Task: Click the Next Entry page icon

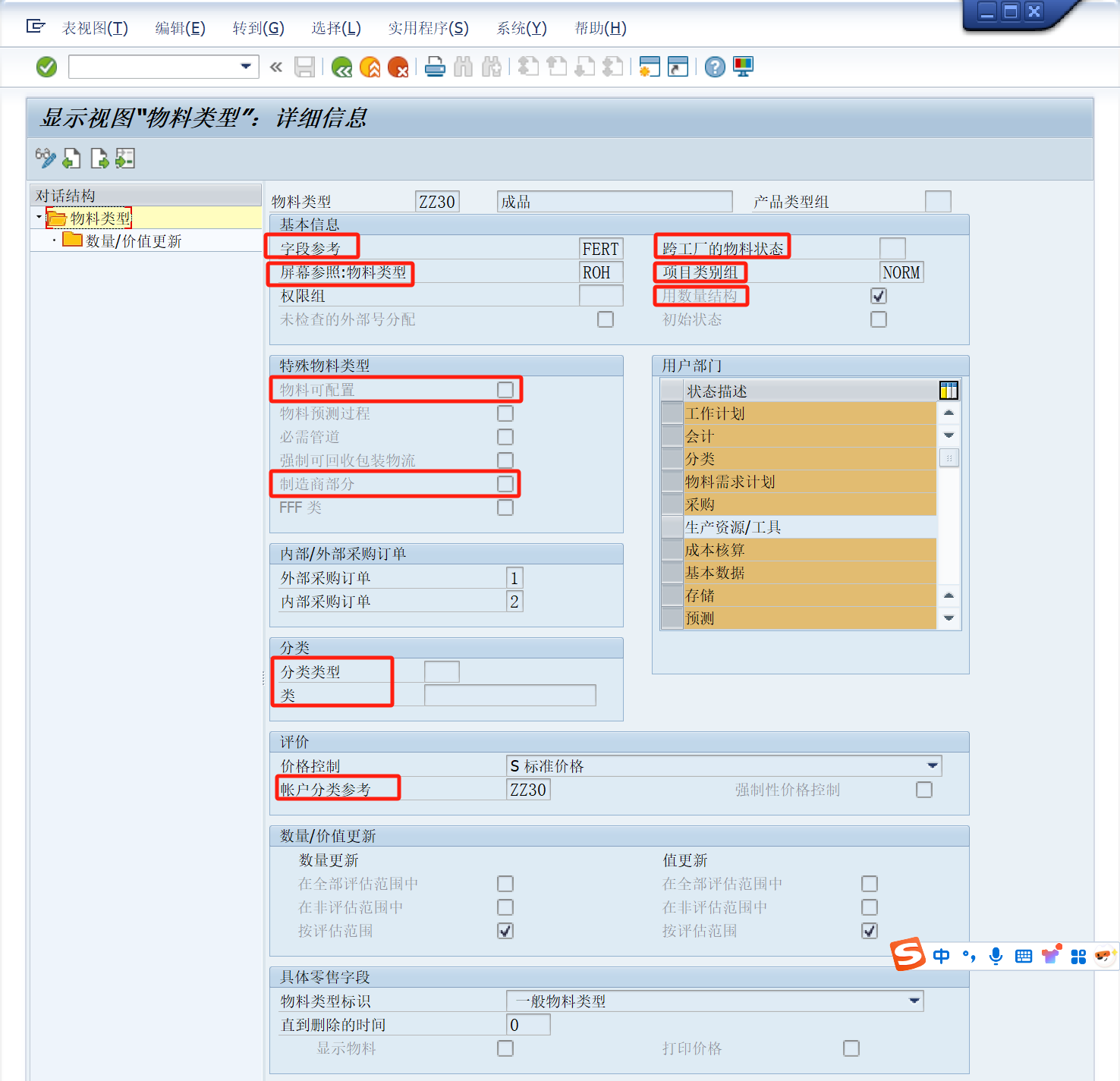Action: click(99, 158)
